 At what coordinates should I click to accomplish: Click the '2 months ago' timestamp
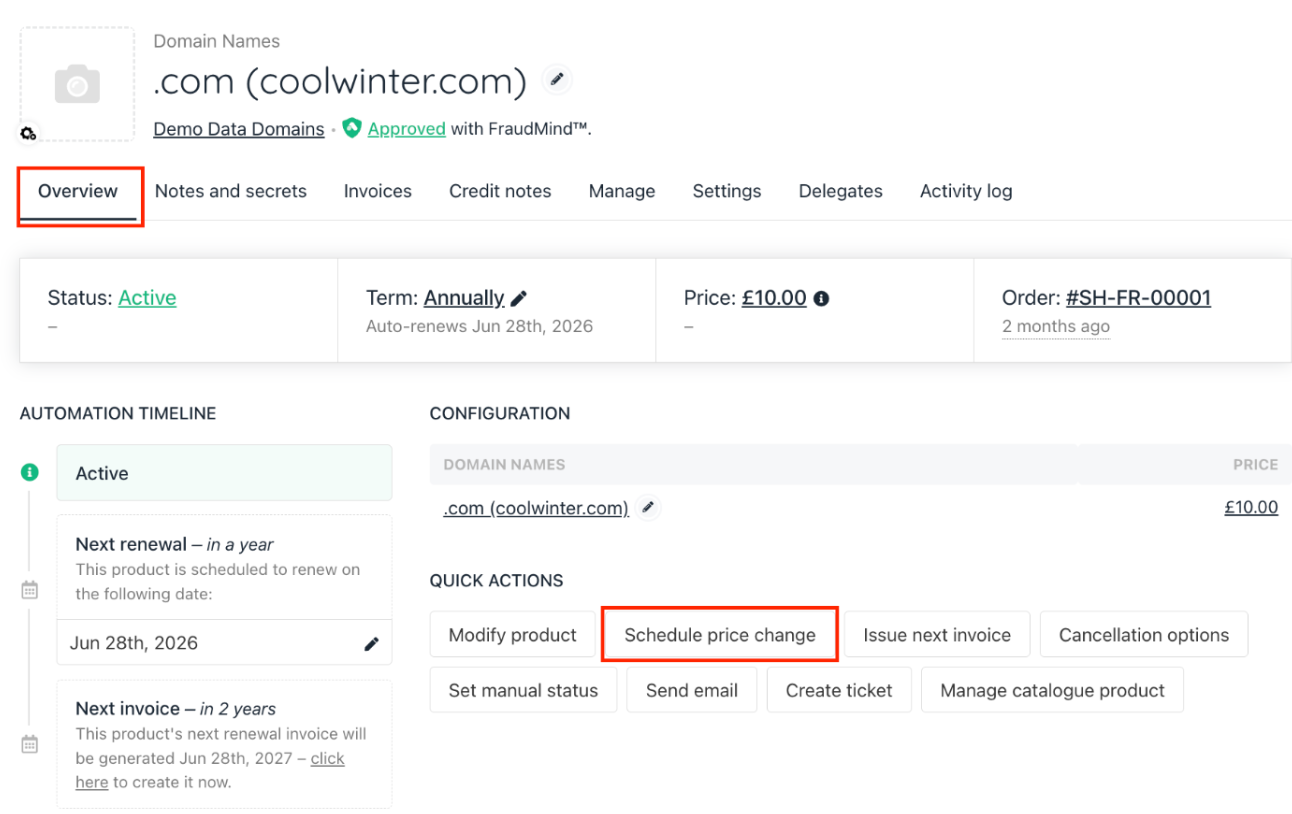pos(1056,326)
